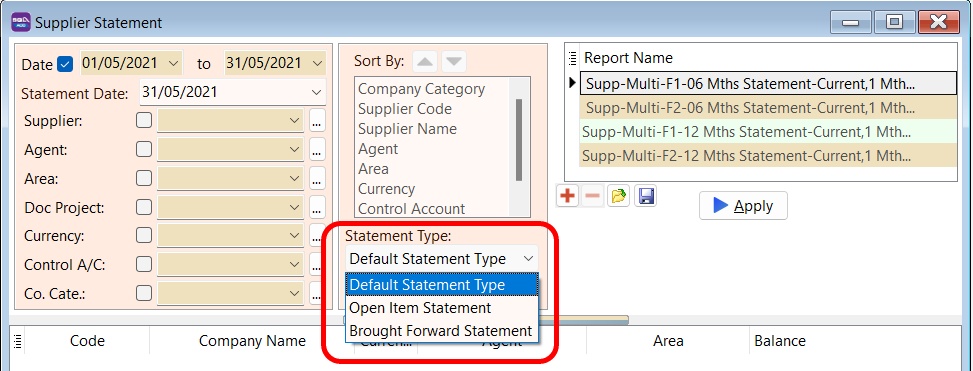Click the Currency ellipsis browse button
This screenshot has width=973, height=371.
pos(317,236)
